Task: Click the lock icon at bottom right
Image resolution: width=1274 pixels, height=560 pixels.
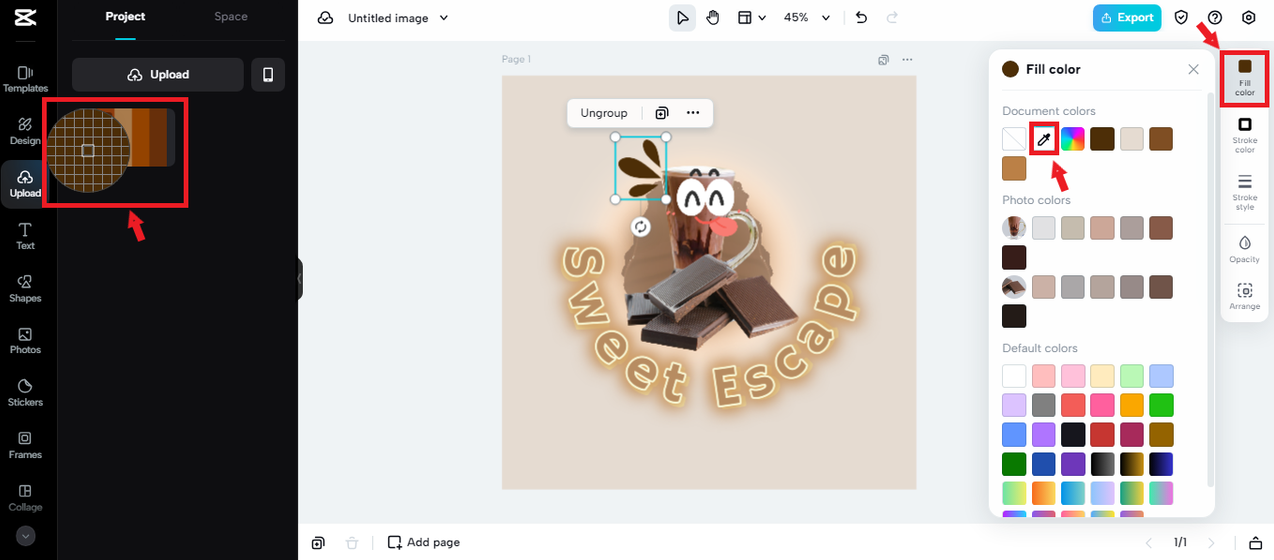Action: (1256, 542)
